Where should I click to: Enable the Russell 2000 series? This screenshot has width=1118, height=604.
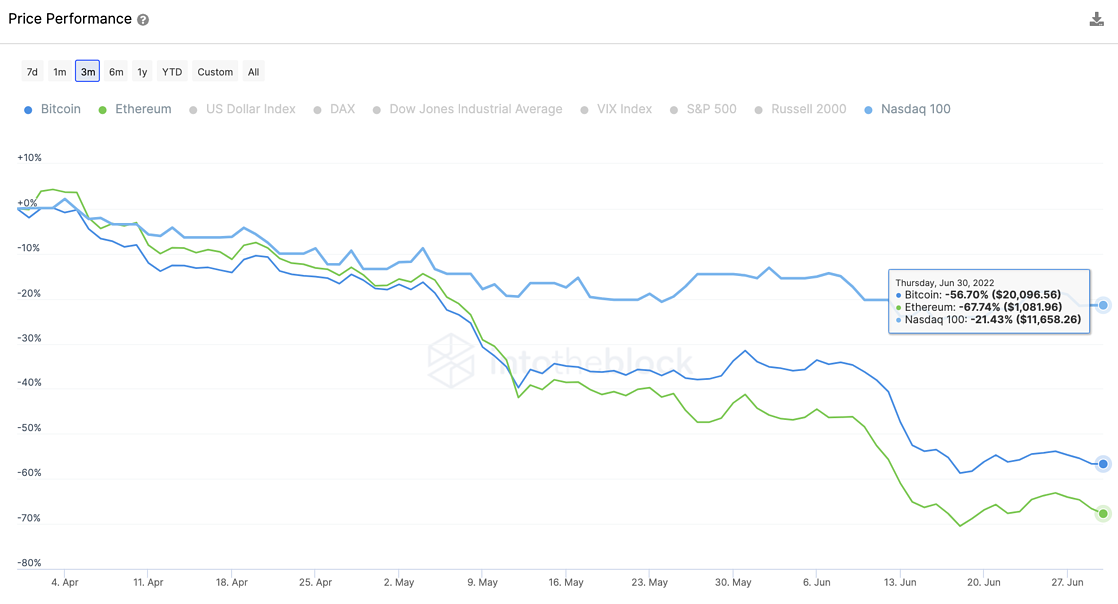pos(801,109)
